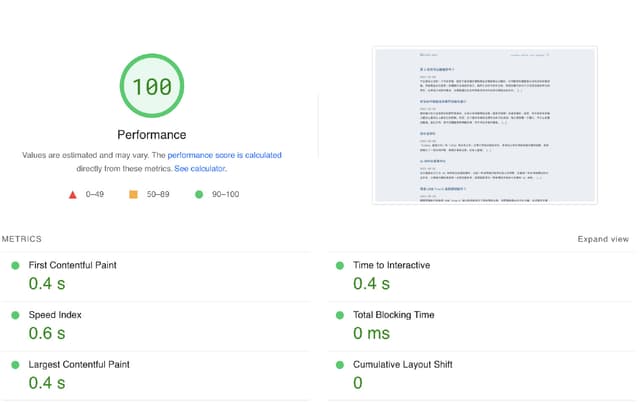Click green dot beside Time to Interactive
Screen dimensions: 640x404
click(338, 265)
